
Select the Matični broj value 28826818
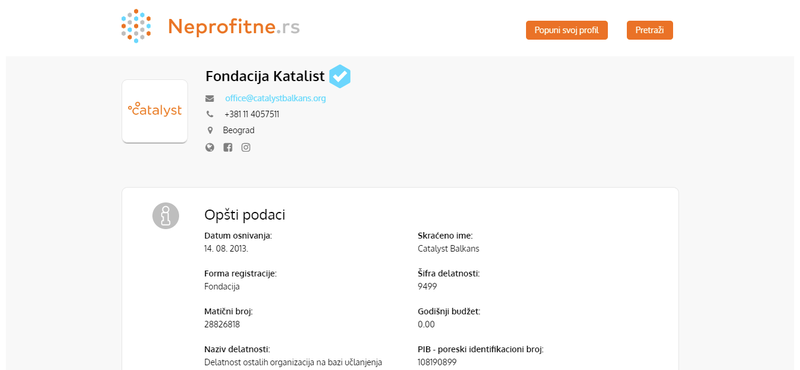(222, 324)
